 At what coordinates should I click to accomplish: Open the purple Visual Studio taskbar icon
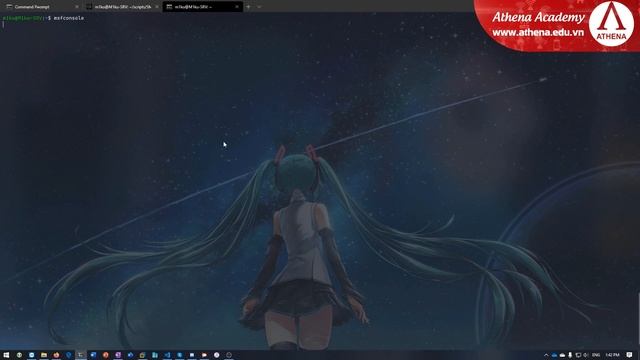(118, 355)
